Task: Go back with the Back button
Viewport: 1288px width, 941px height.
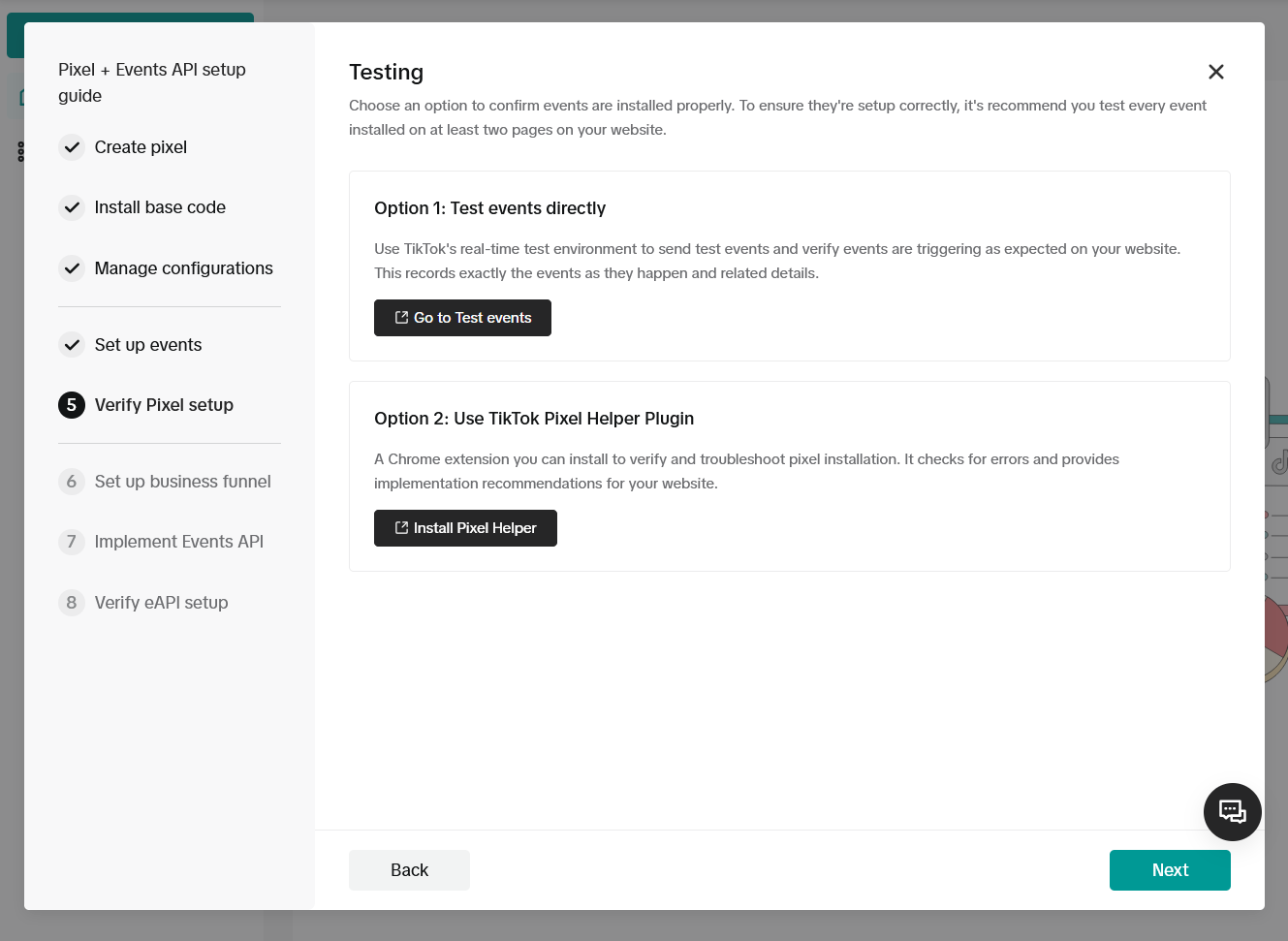Action: pos(409,870)
